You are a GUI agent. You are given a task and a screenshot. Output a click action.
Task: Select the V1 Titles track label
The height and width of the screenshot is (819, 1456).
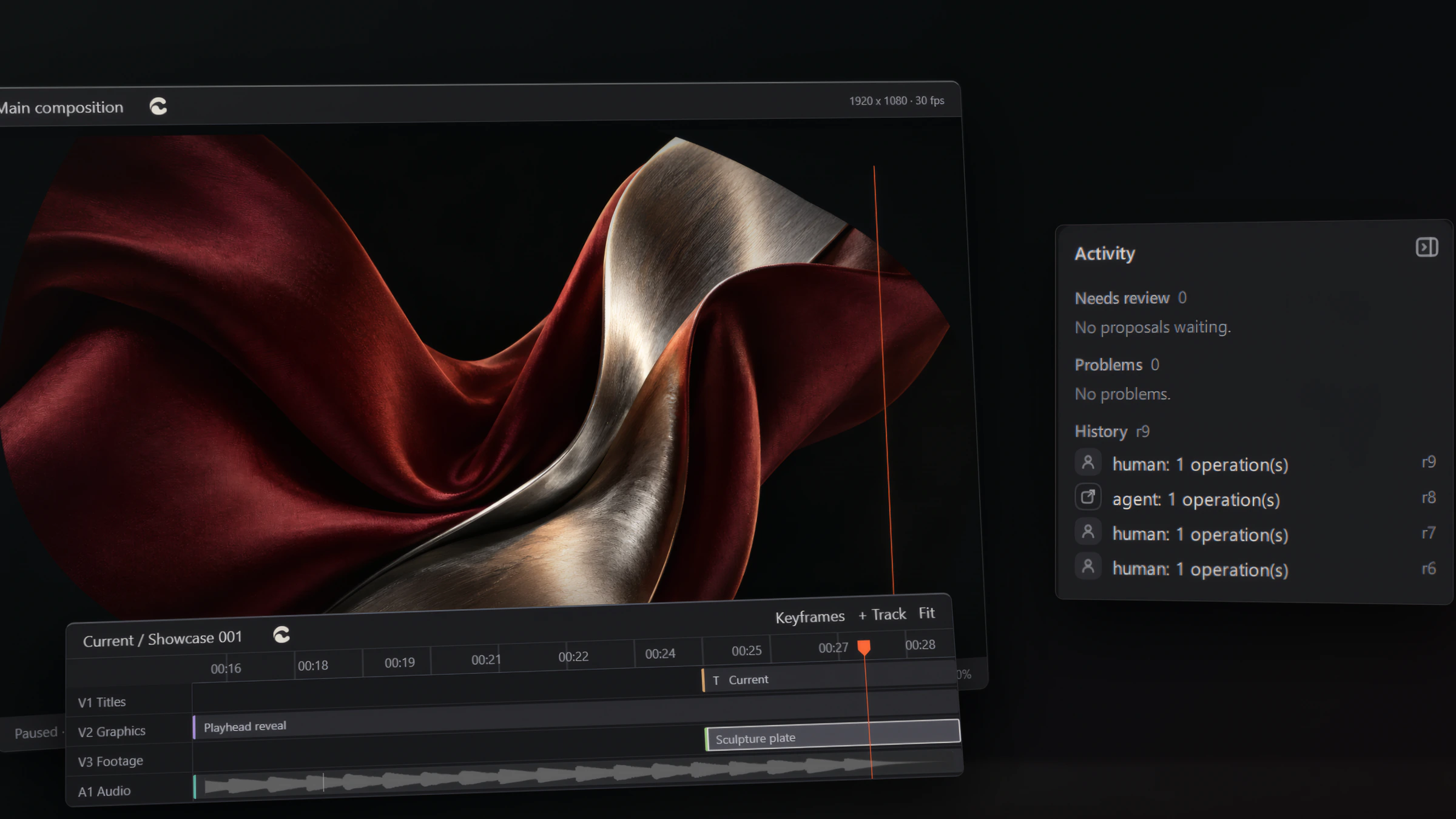[102, 702]
